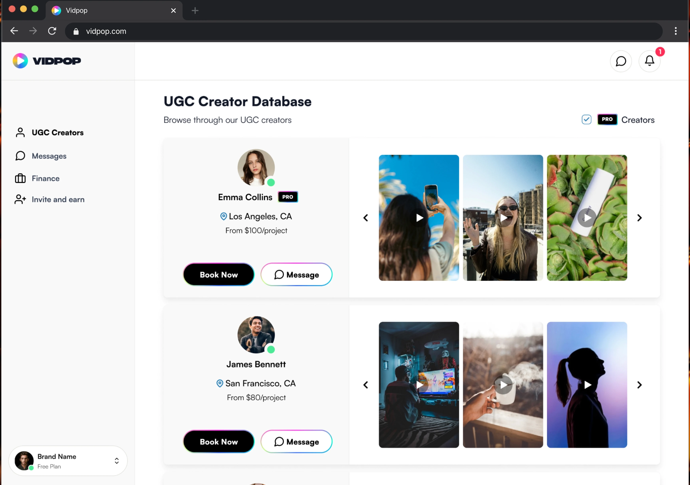The width and height of the screenshot is (690, 485).
Task: Click Book Now for Emma Collins
Action: [218, 274]
